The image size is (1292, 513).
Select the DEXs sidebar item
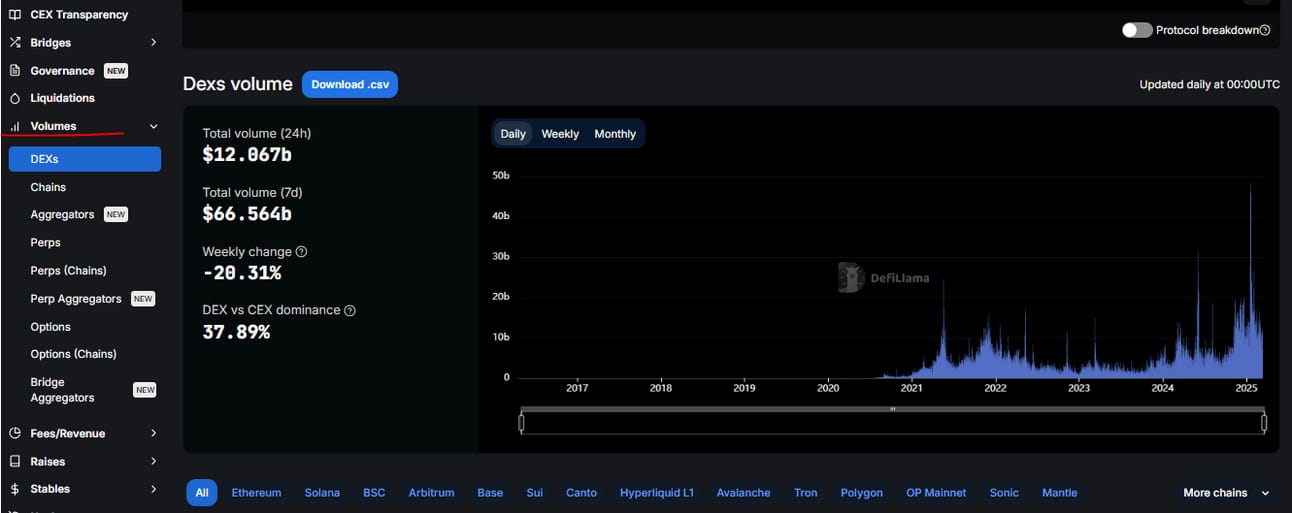pyautogui.click(x=84, y=159)
